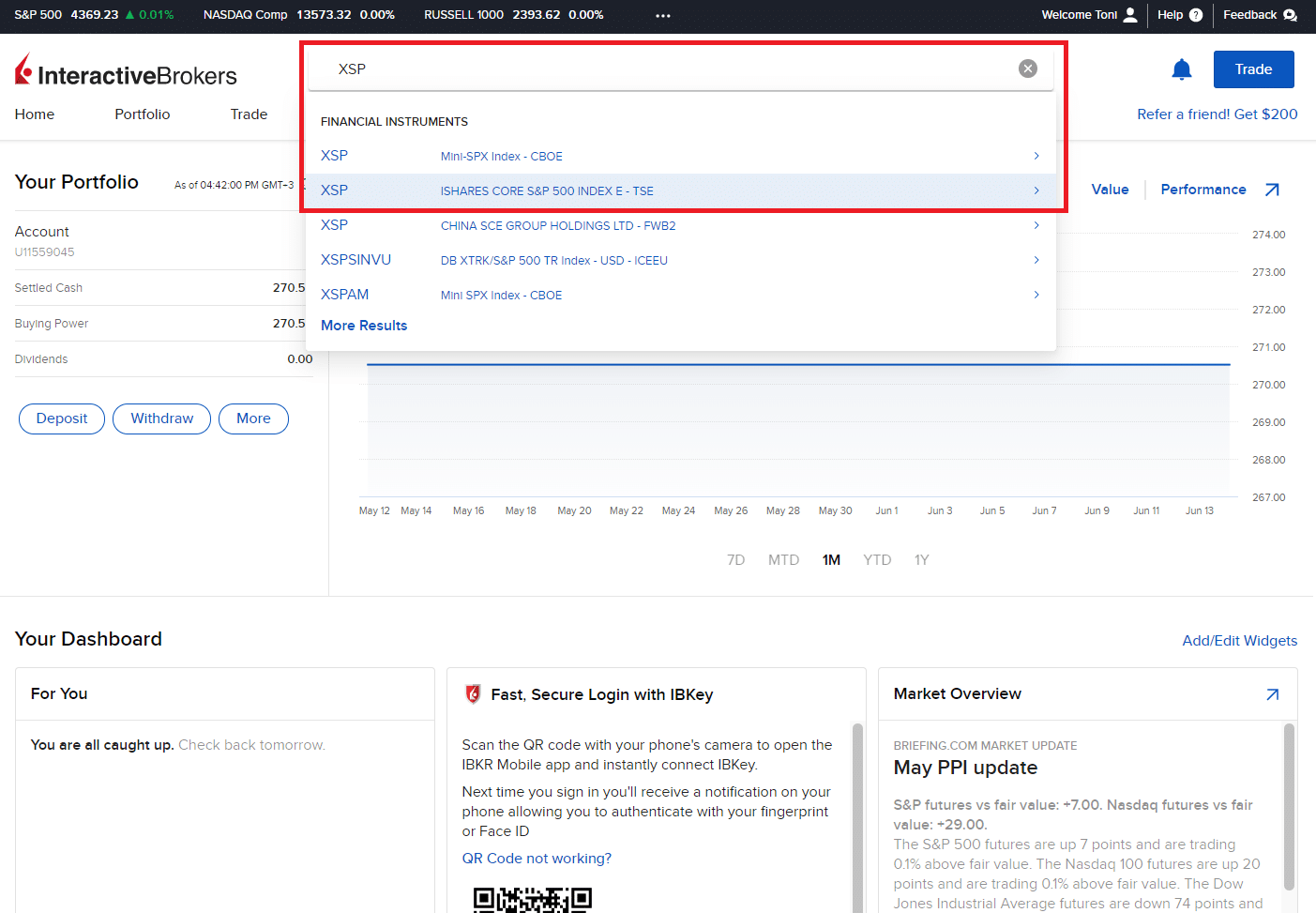Viewport: 1316px width, 913px height.
Task: Expand chevron on the iShares TSE row
Action: pyautogui.click(x=1036, y=190)
